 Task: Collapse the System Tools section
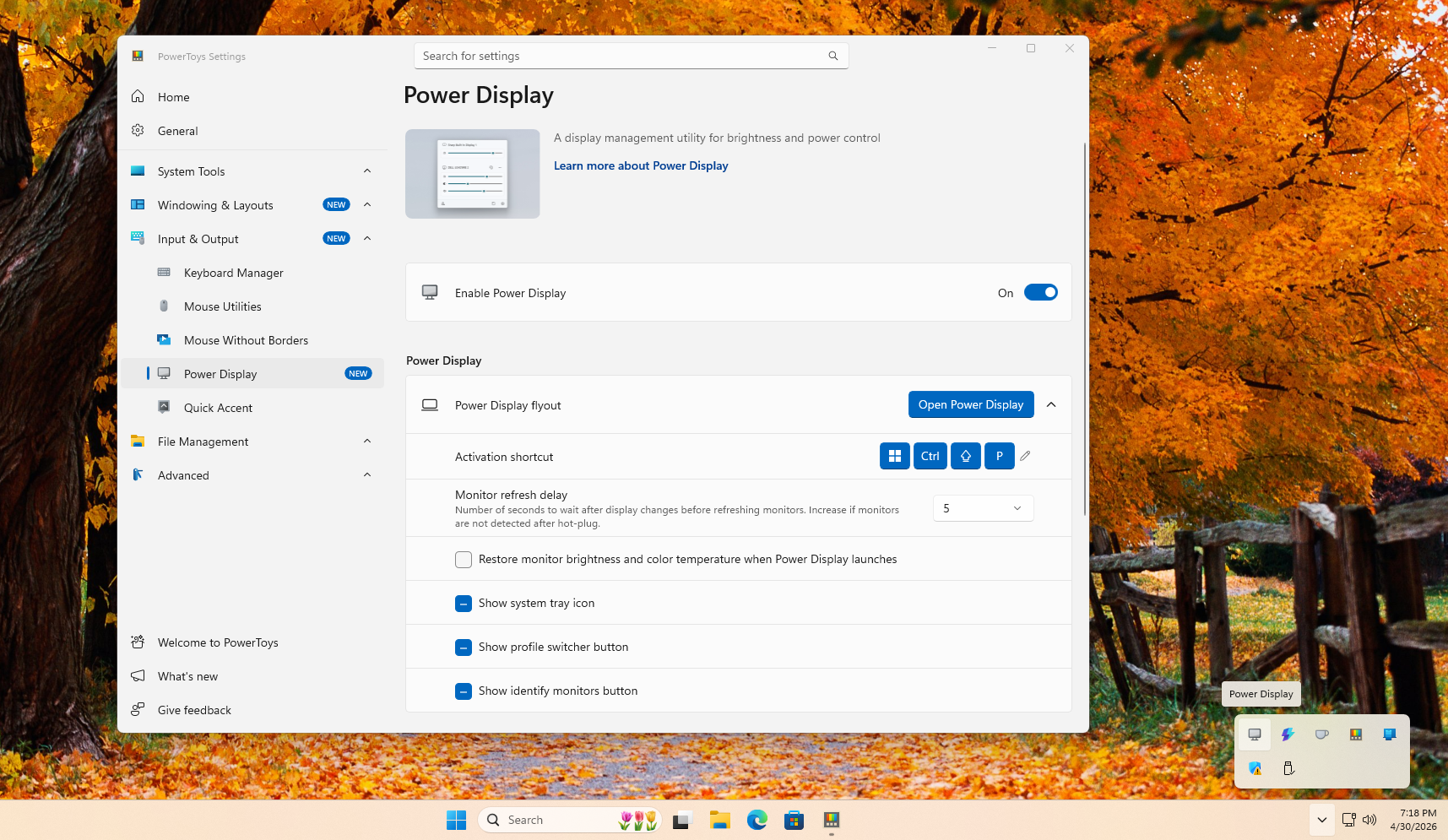367,171
